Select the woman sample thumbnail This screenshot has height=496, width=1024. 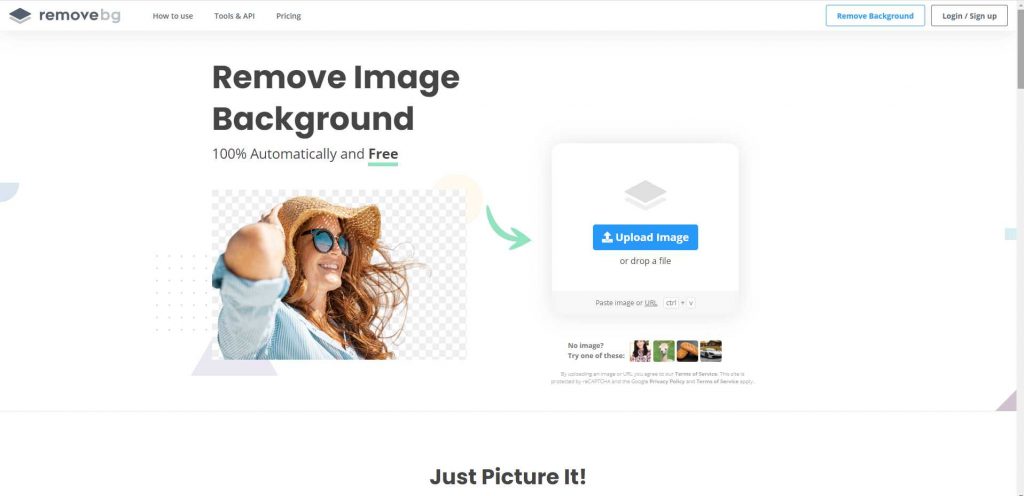(640, 351)
